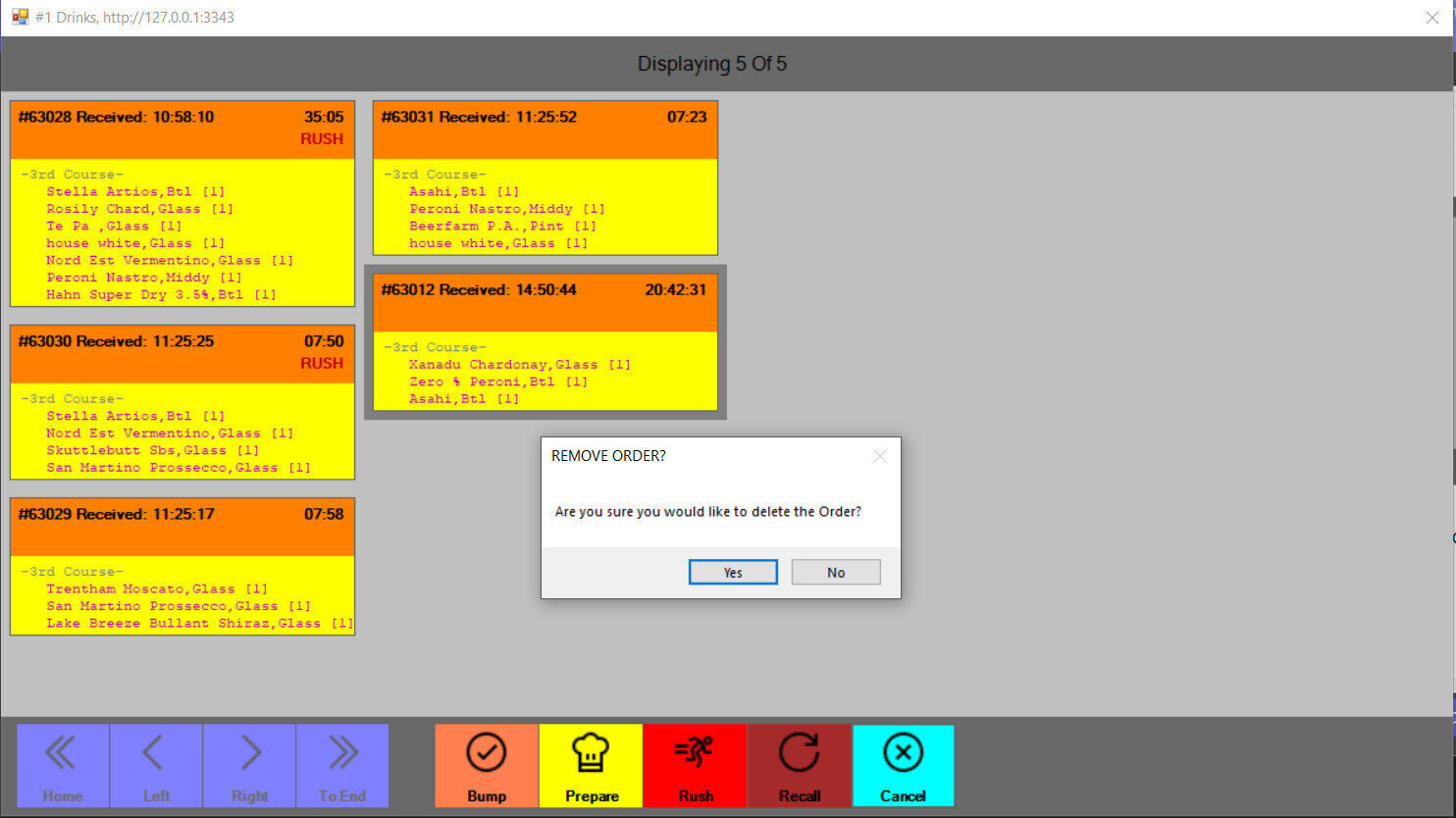Click the Bump checkmark icon
Image resolution: width=1456 pixels, height=818 pixels.
486,753
